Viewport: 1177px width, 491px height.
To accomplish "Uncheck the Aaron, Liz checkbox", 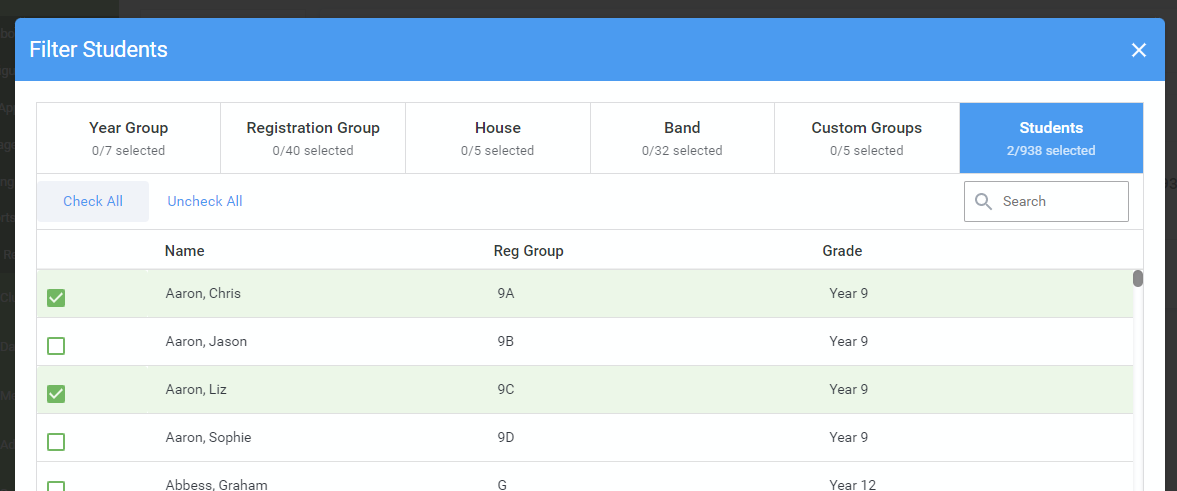I will point(56,393).
